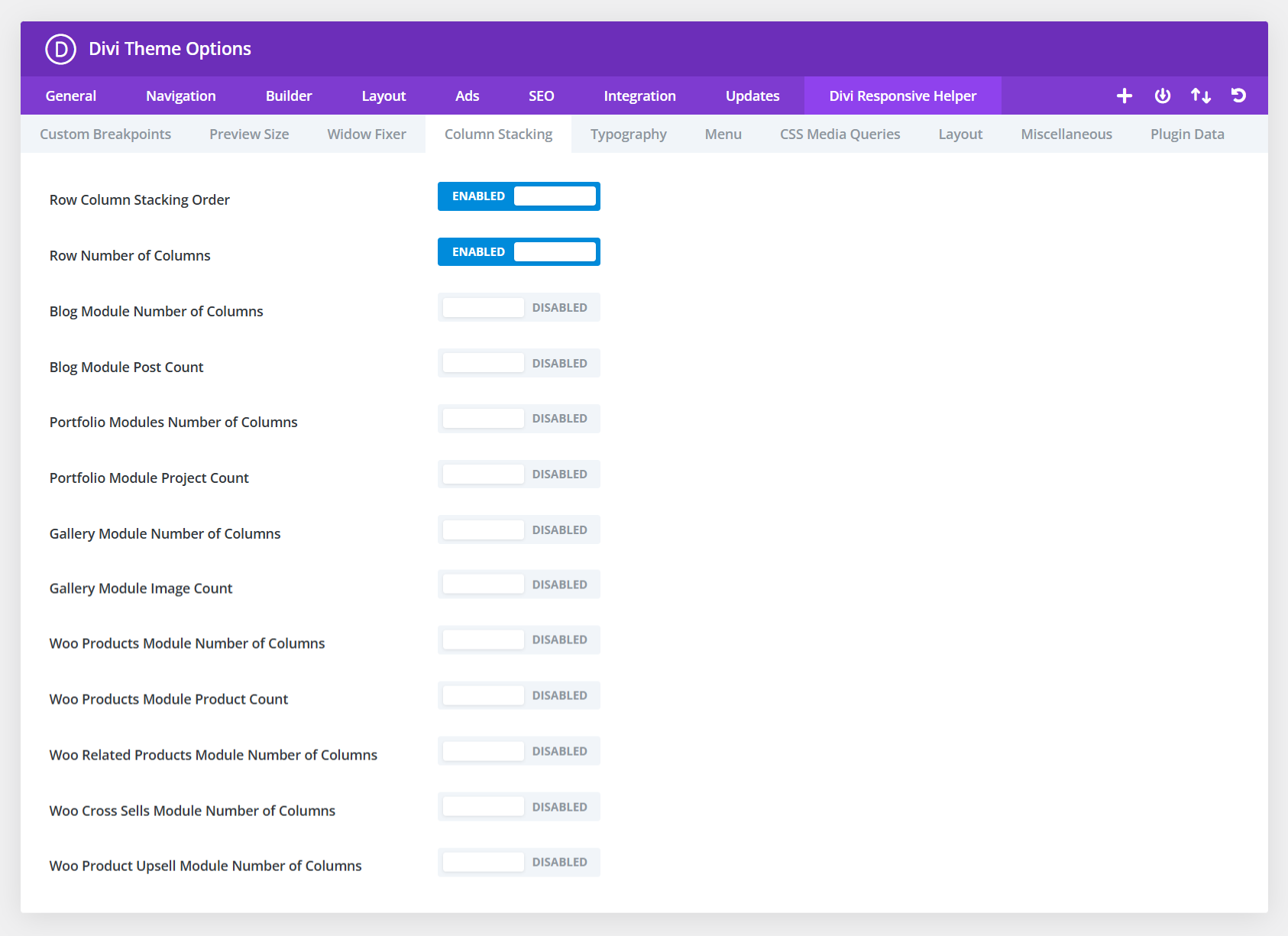This screenshot has width=1288, height=936.
Task: Click the plus icon in the purple header
Action: click(1124, 96)
